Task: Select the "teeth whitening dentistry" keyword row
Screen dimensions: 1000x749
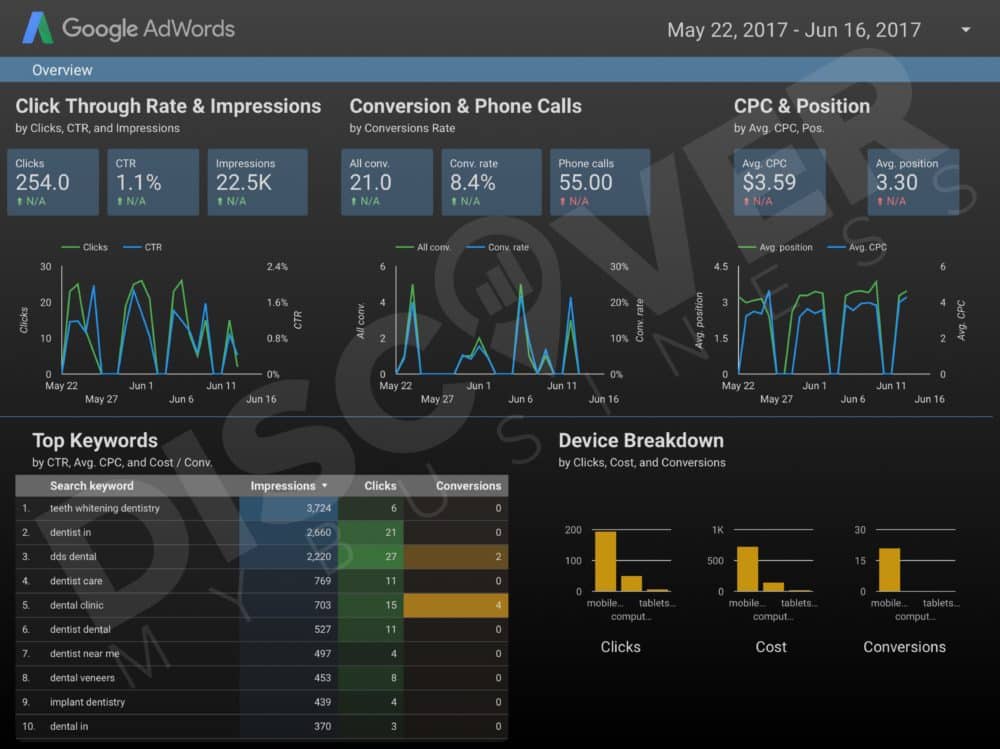Action: (x=261, y=508)
